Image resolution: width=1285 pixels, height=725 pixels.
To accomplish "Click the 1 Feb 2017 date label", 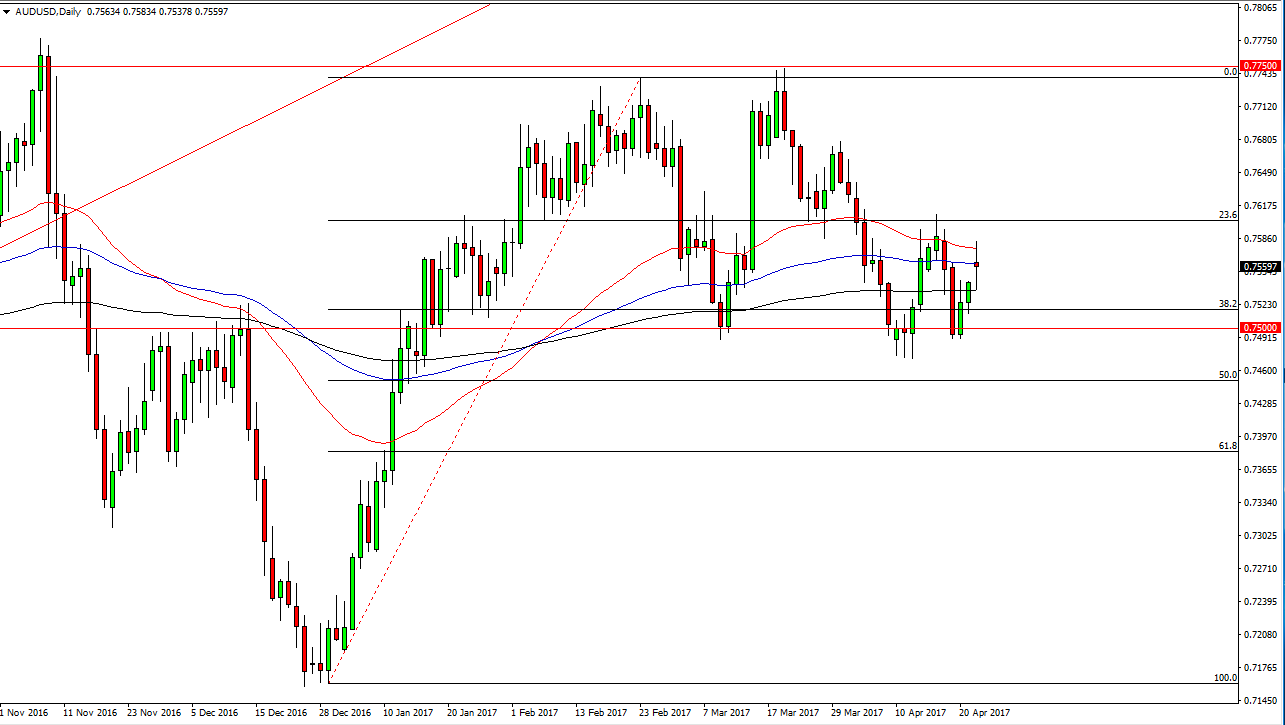I will (x=533, y=712).
